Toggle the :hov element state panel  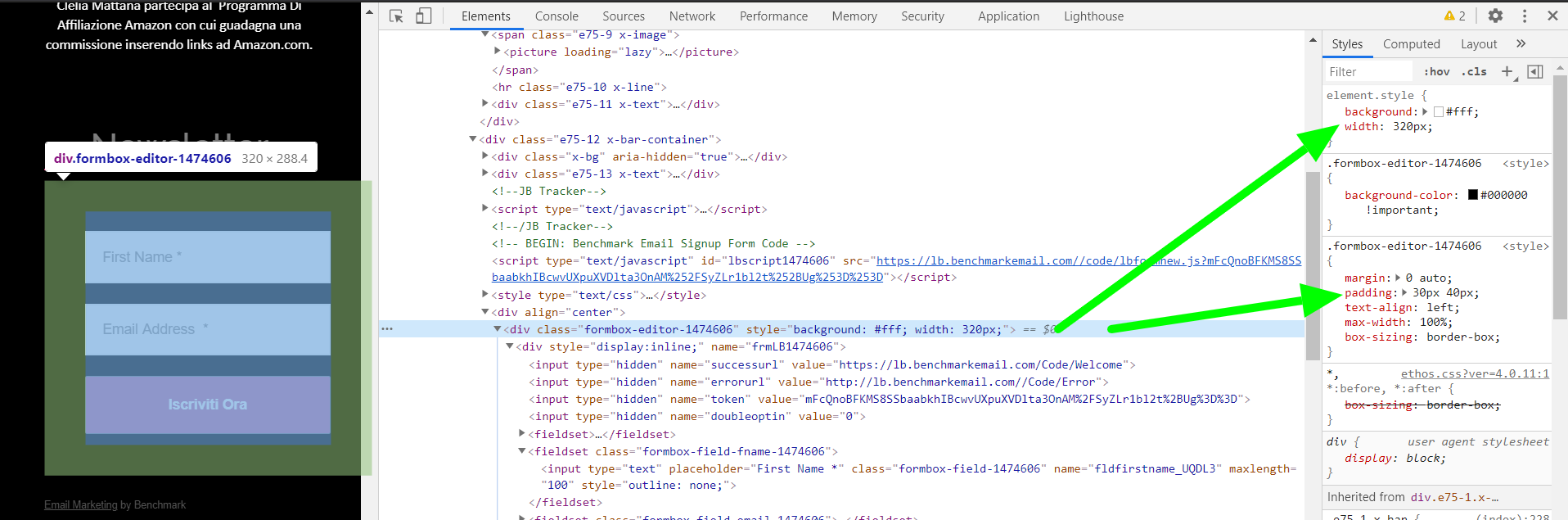[x=1436, y=71]
